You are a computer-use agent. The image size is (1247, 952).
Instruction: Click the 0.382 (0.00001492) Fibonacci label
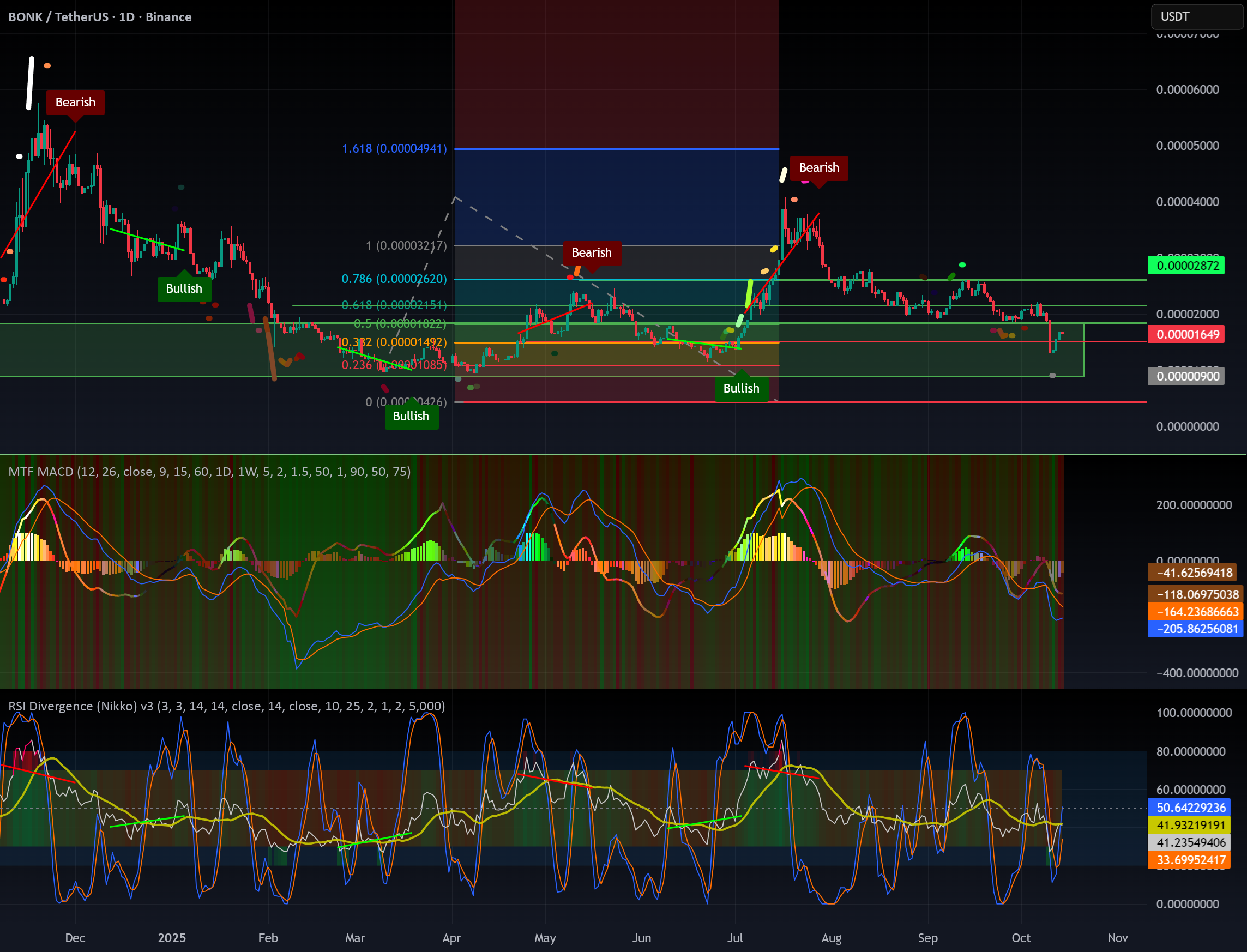(x=394, y=342)
